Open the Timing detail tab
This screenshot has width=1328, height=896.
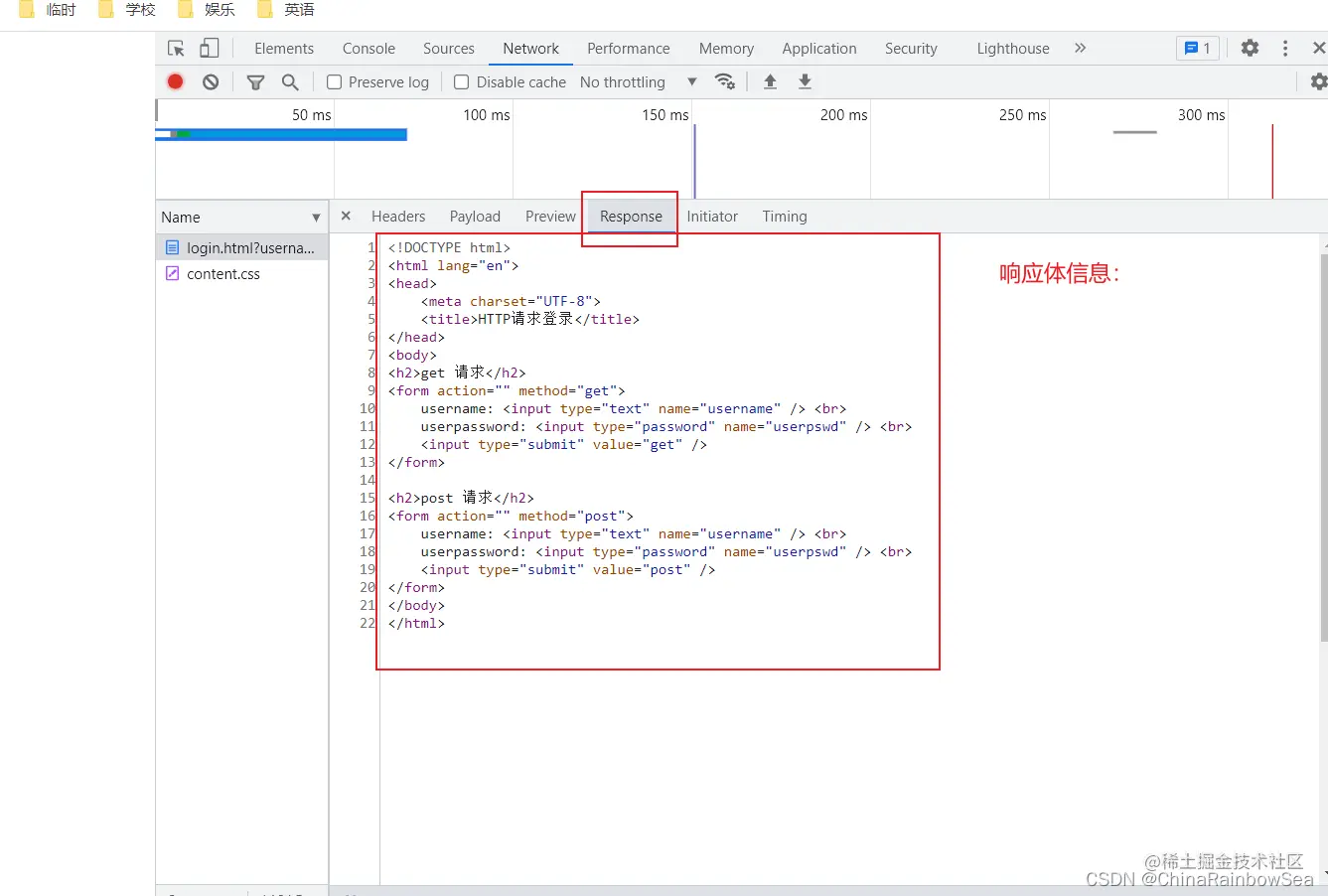click(785, 217)
